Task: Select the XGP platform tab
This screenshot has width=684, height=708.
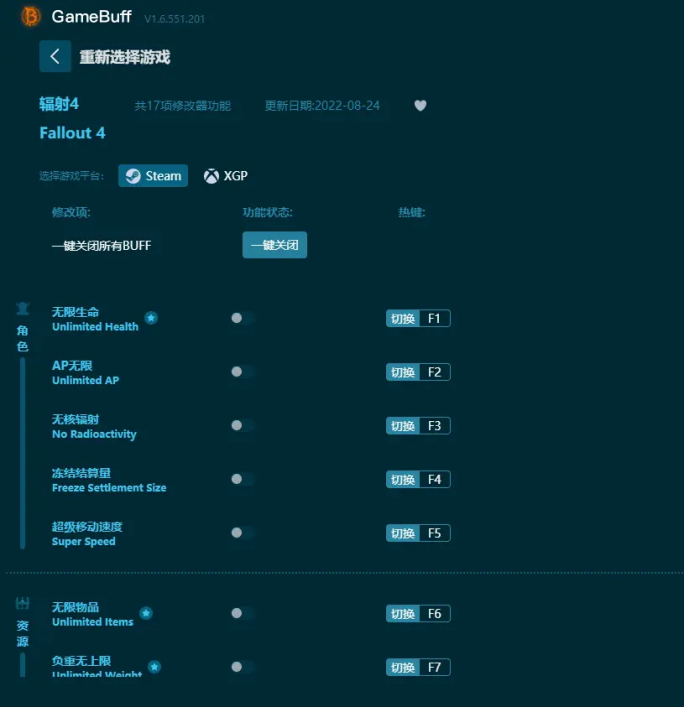Action: (x=226, y=176)
